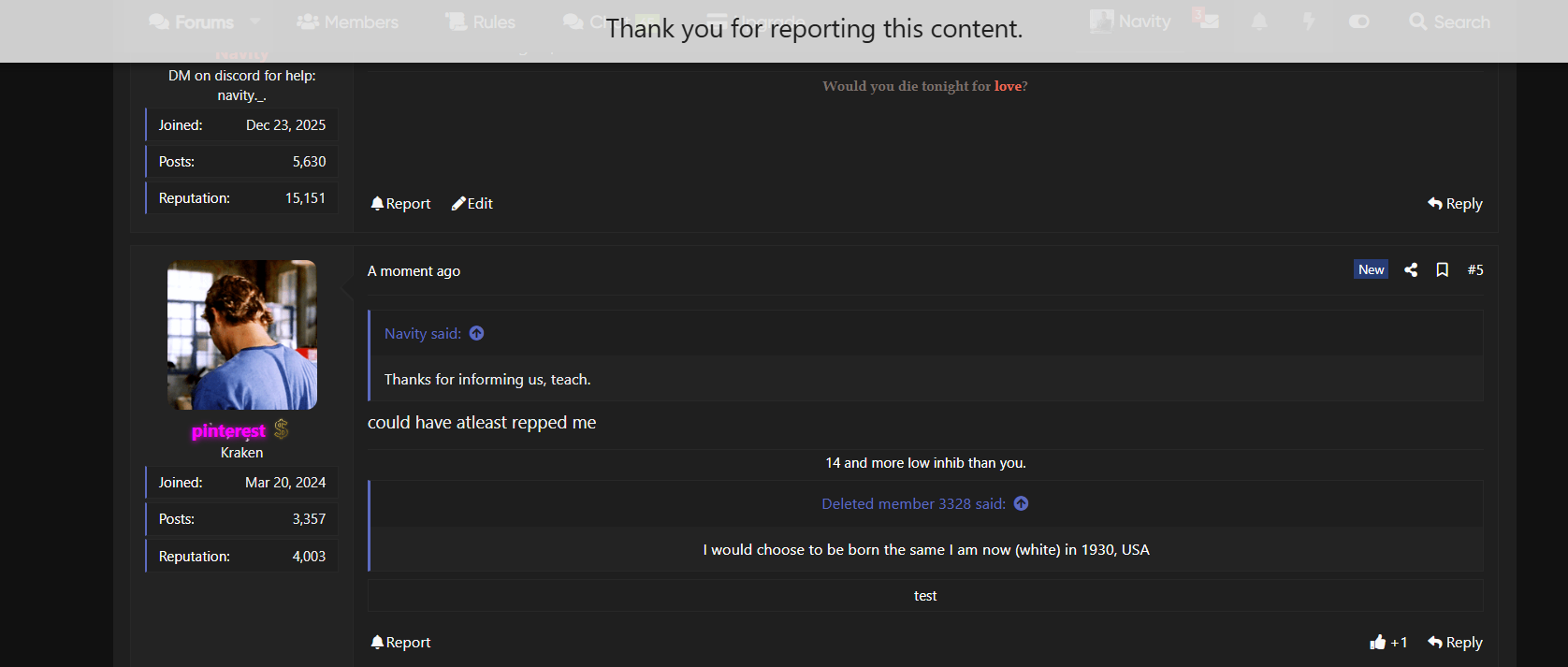Toggle the theme switch in the navbar

1359,22
